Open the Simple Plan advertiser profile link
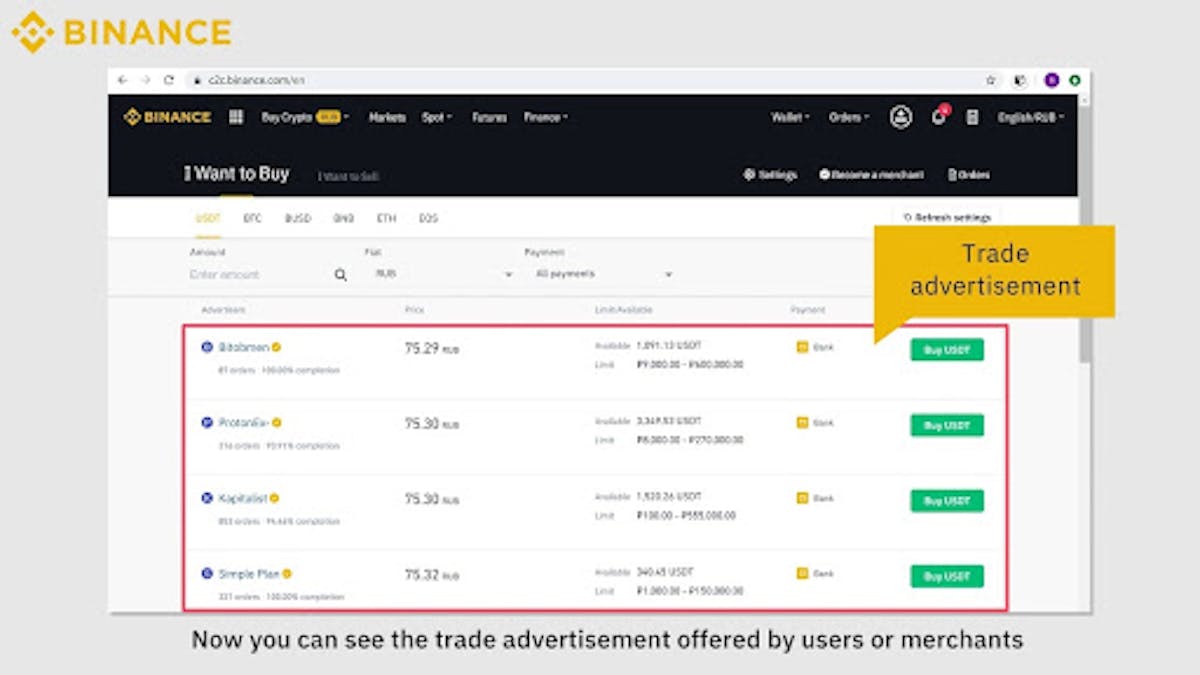 coord(248,574)
